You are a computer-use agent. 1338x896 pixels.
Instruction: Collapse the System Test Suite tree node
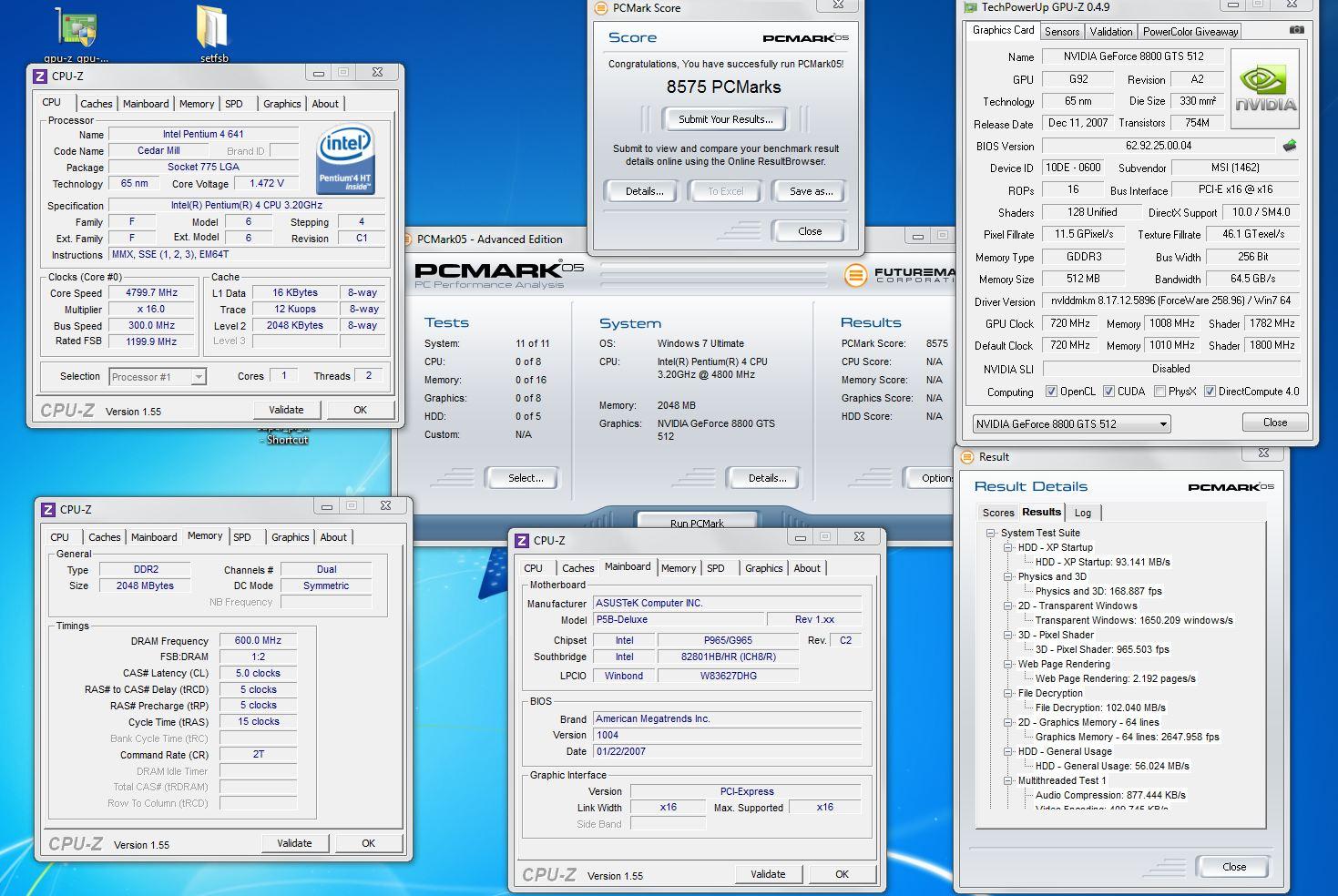pos(991,533)
